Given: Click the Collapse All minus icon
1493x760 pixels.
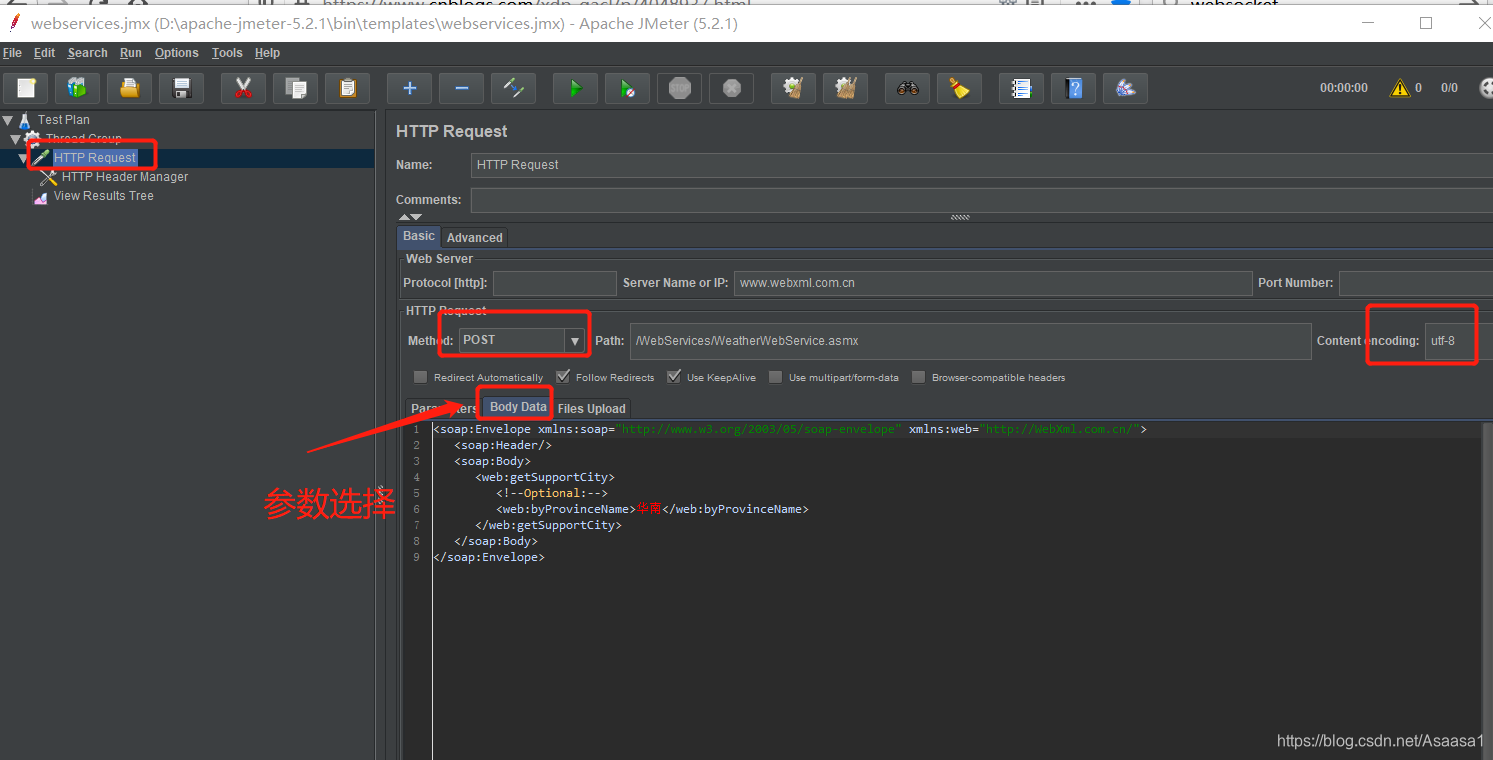Looking at the screenshot, I should (462, 88).
